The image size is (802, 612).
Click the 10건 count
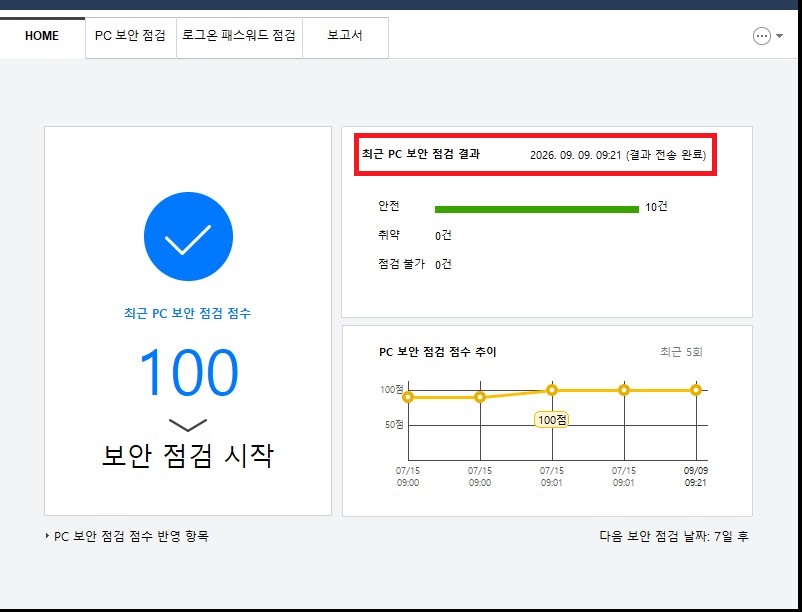[x=656, y=207]
